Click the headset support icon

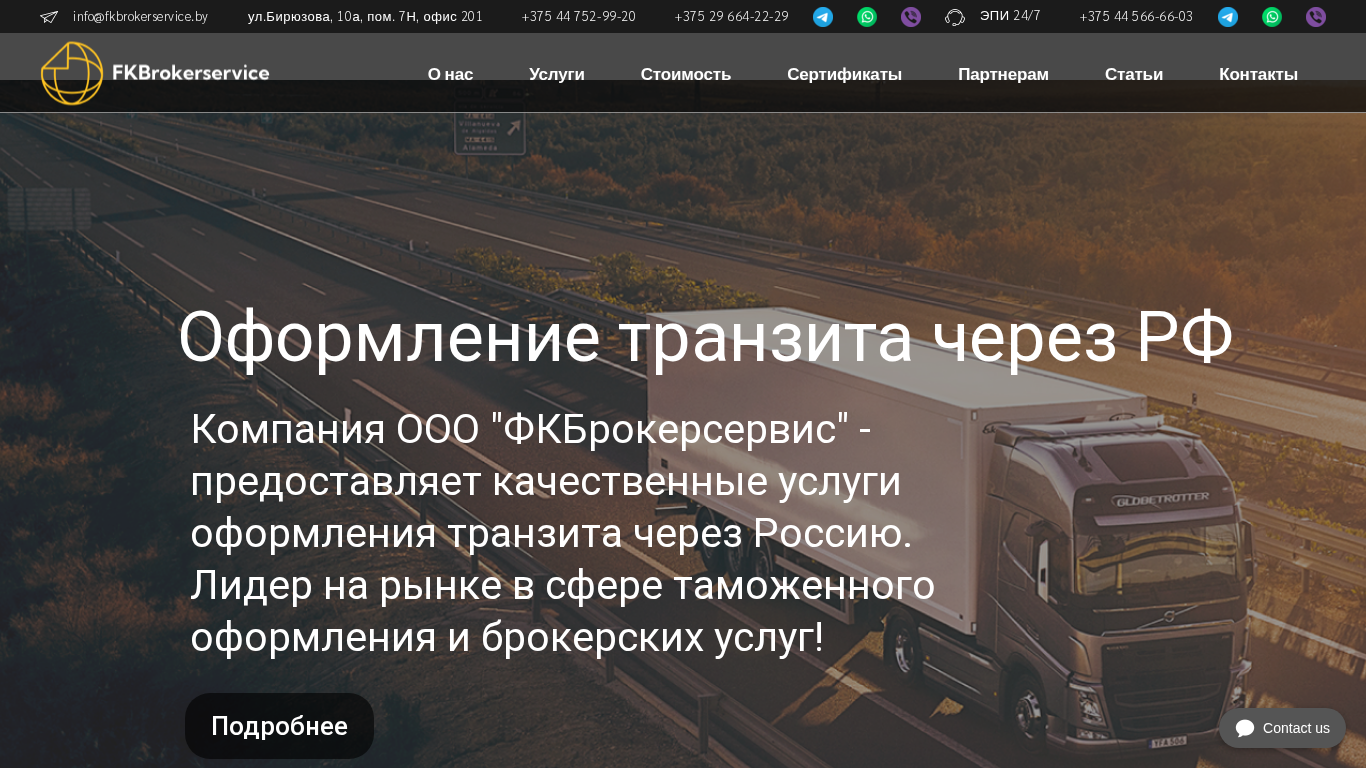[955, 17]
